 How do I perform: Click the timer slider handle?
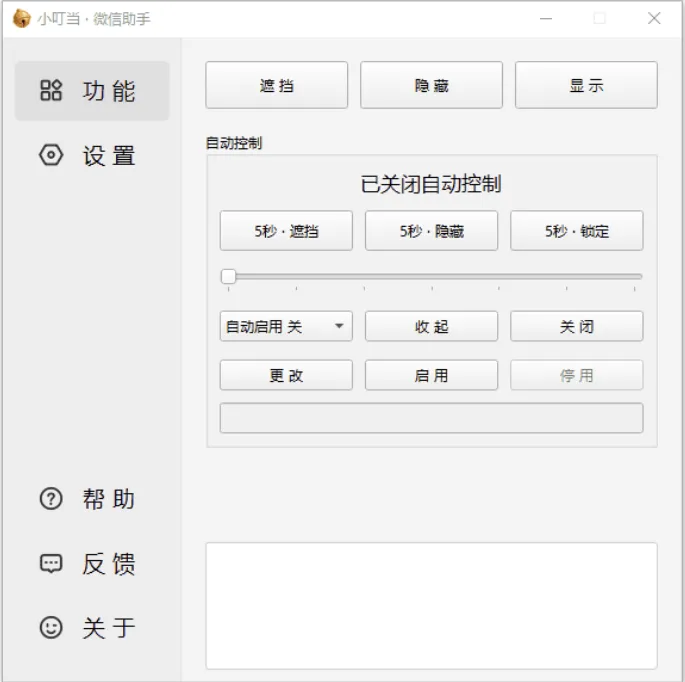coord(228,276)
